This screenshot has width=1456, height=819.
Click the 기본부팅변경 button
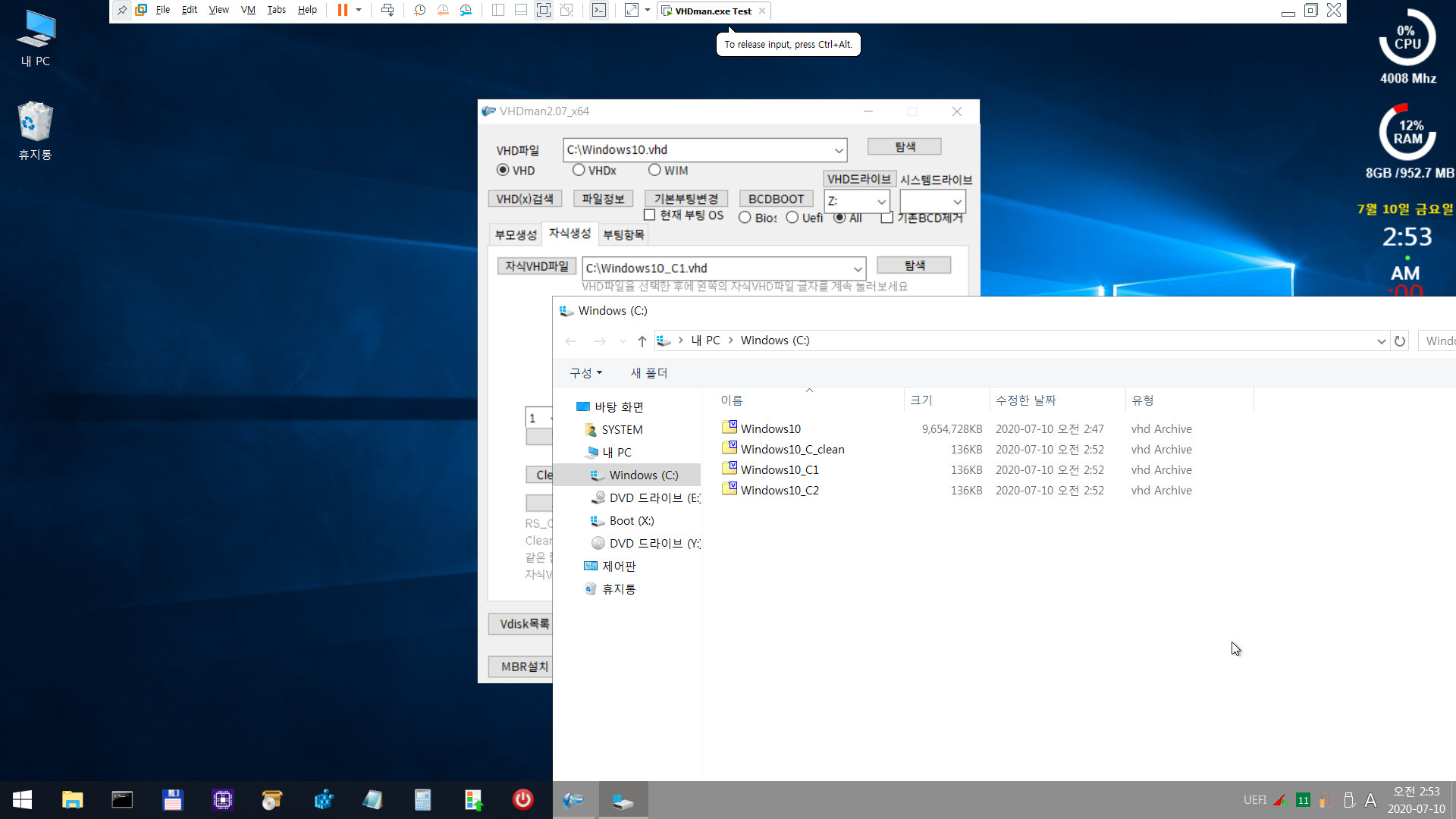click(686, 199)
